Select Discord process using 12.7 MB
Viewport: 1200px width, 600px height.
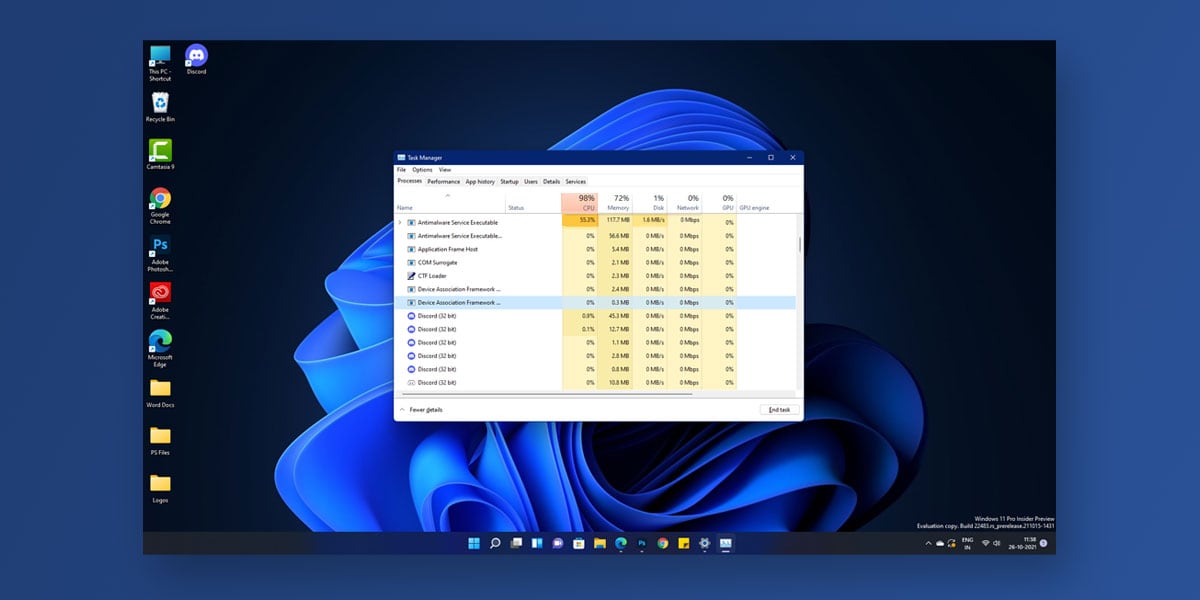point(596,329)
